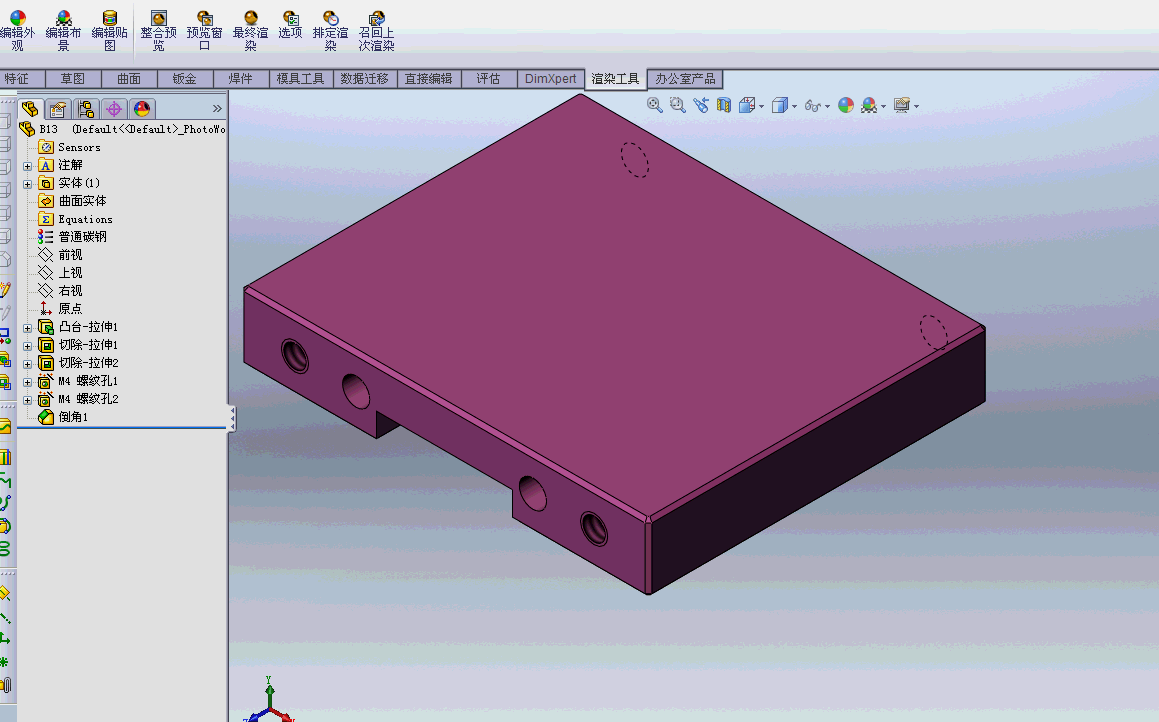
Task: Open Preview Window (预览窗口)
Action: (x=205, y=30)
